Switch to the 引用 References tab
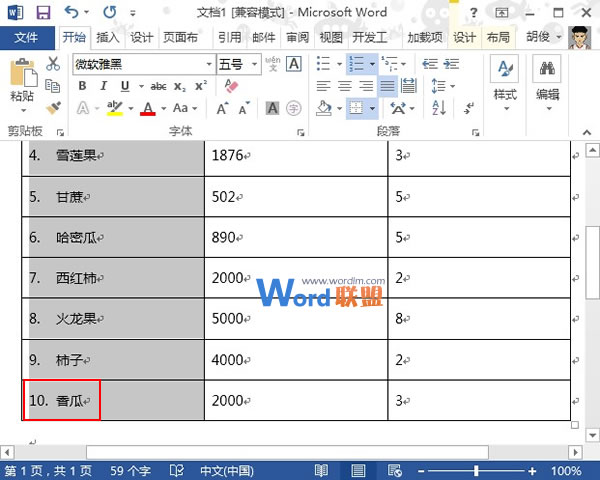Viewport: 600px width, 480px height. click(230, 38)
